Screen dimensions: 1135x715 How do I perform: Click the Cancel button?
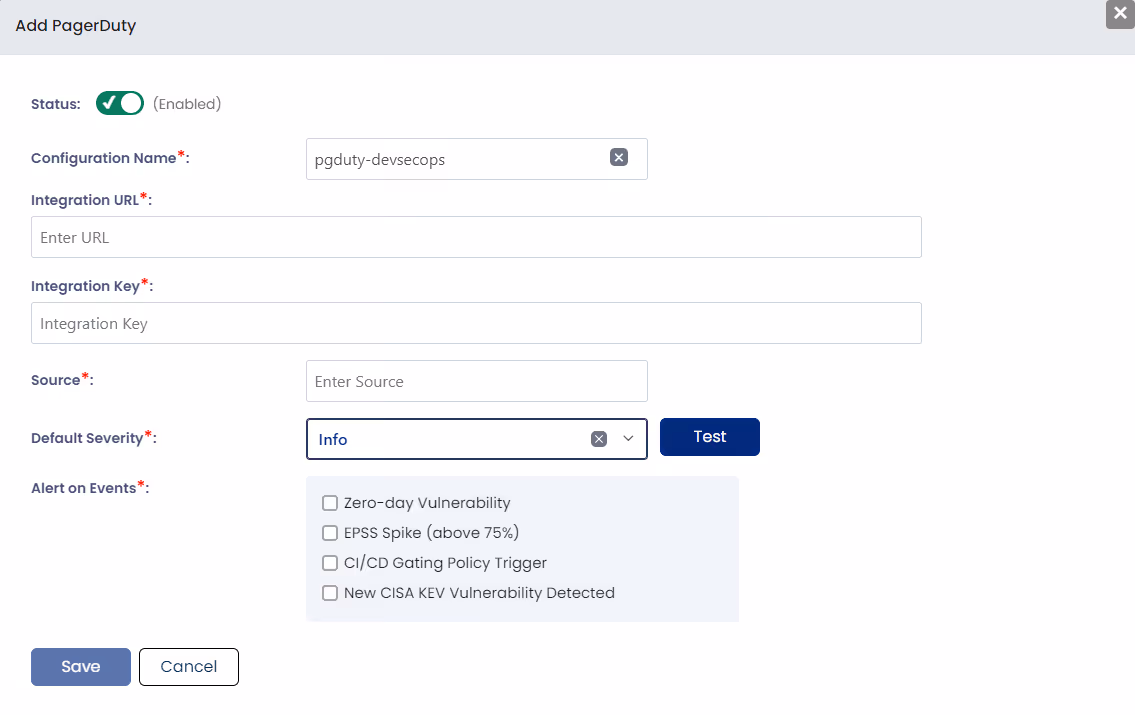(x=189, y=667)
